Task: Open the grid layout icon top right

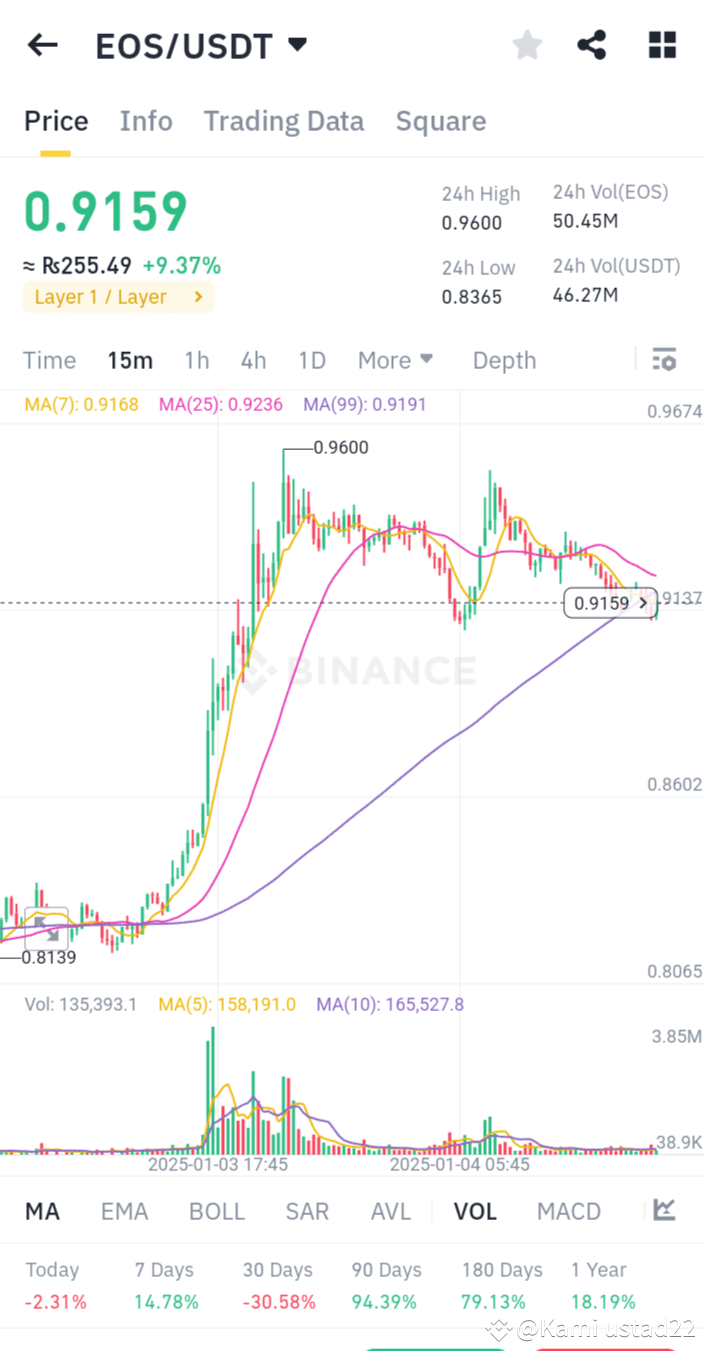Action: [x=662, y=45]
